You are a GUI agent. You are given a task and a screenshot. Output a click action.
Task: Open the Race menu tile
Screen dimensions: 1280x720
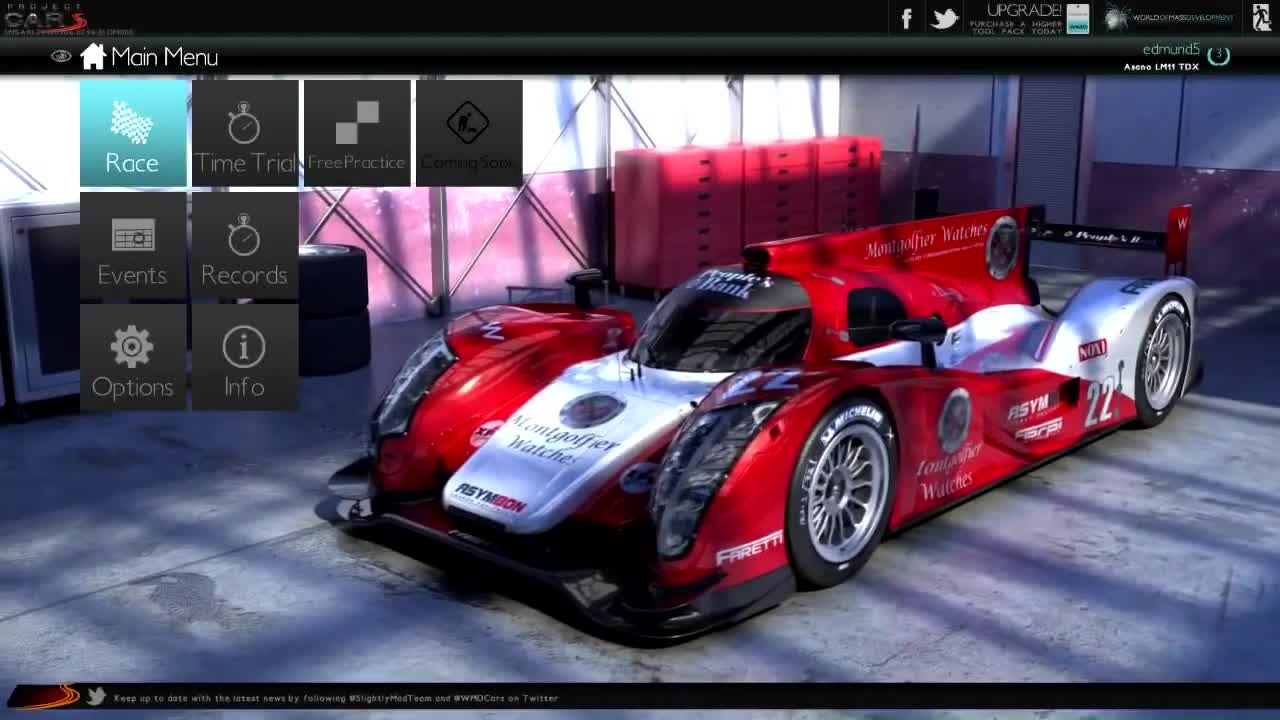(133, 133)
